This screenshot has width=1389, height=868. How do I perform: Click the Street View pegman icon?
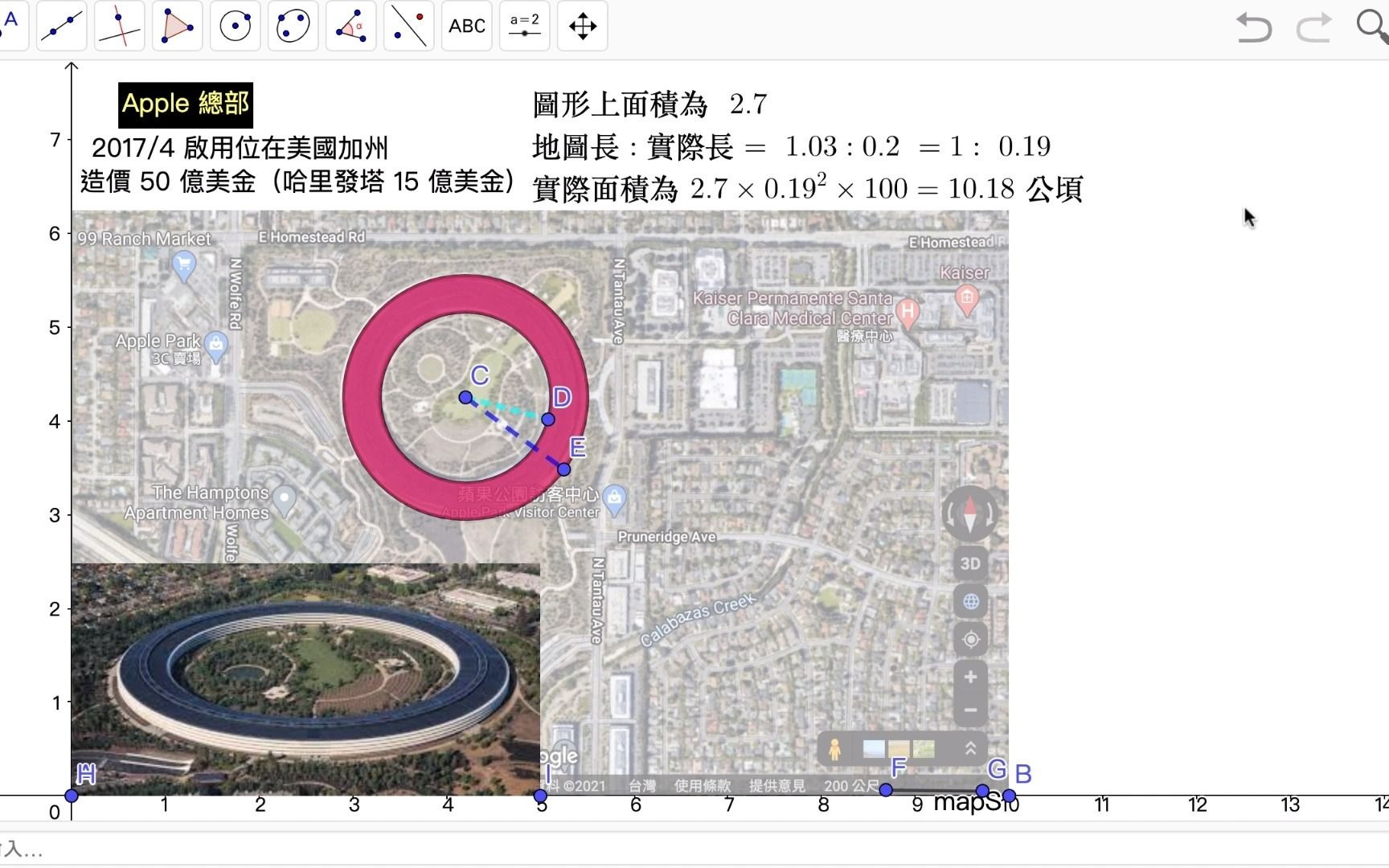point(835,749)
